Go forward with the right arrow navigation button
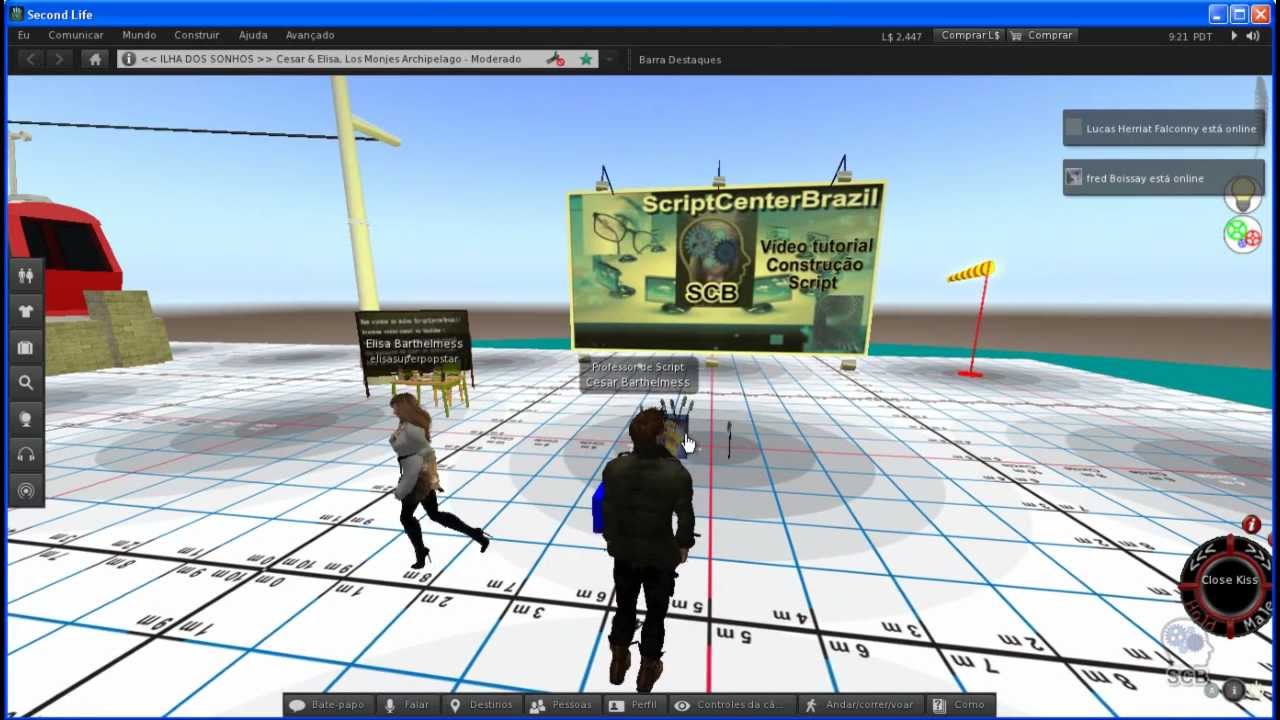Screen dimensions: 1280x720 pos(59,59)
